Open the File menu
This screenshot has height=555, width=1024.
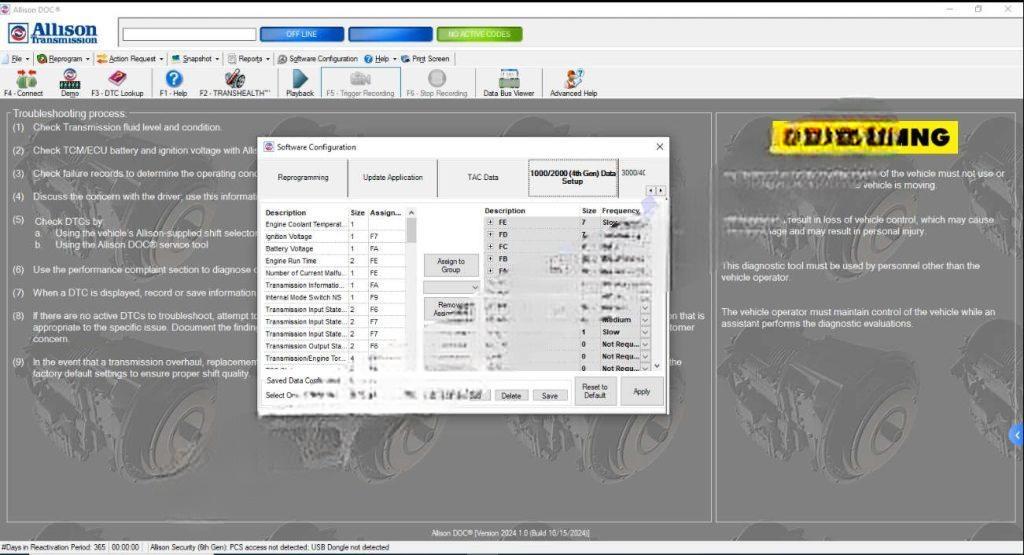pos(16,59)
